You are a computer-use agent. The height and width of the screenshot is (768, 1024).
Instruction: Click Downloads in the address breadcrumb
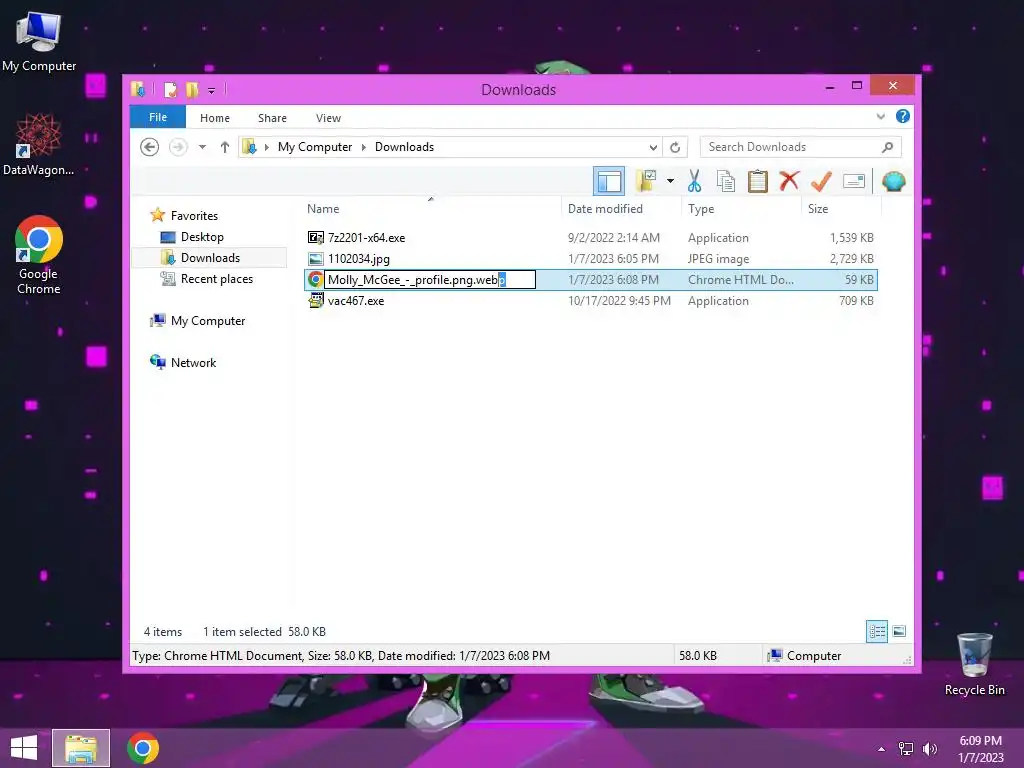pyautogui.click(x=404, y=147)
